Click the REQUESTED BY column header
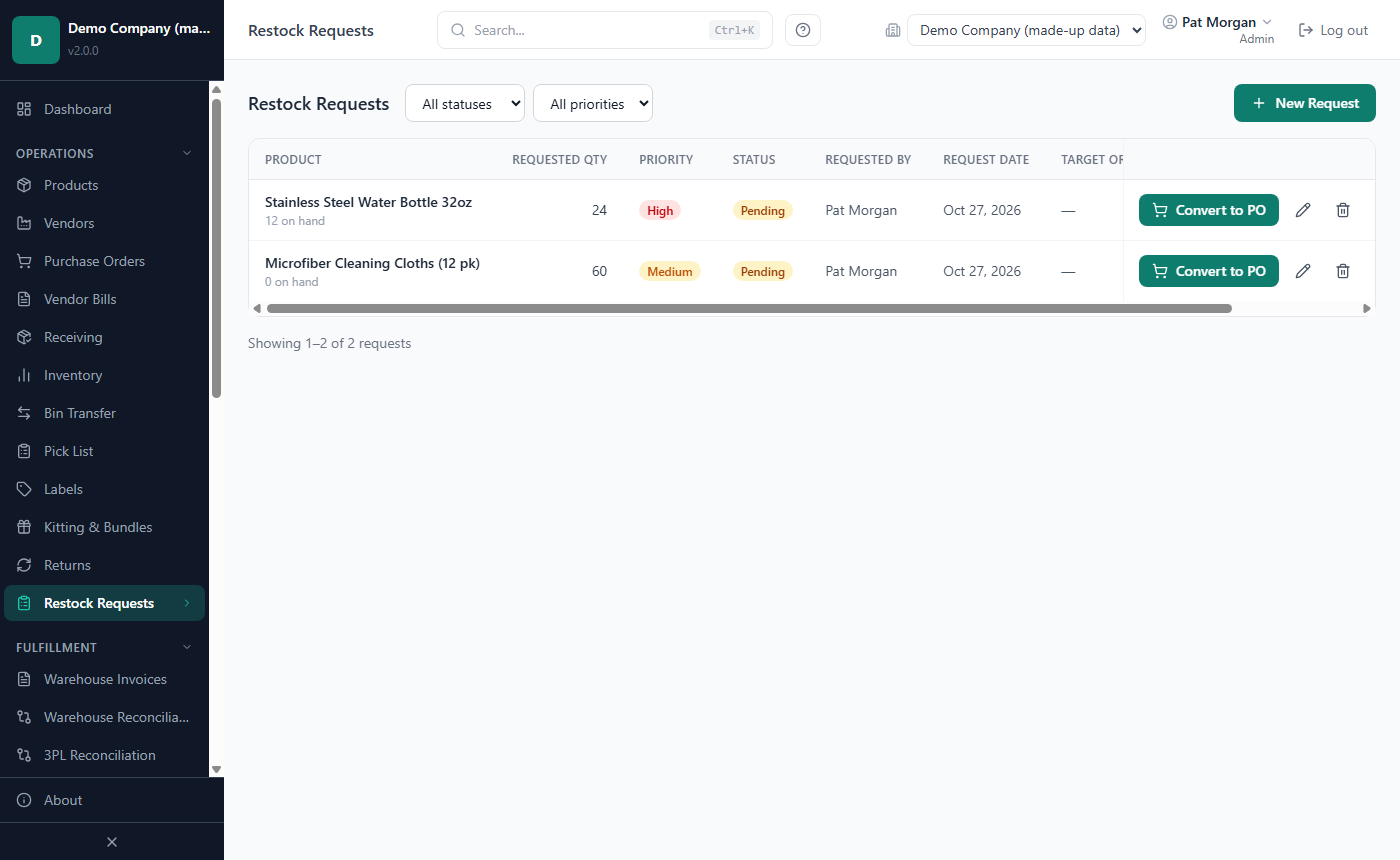Image resolution: width=1400 pixels, height=860 pixels. (868, 160)
